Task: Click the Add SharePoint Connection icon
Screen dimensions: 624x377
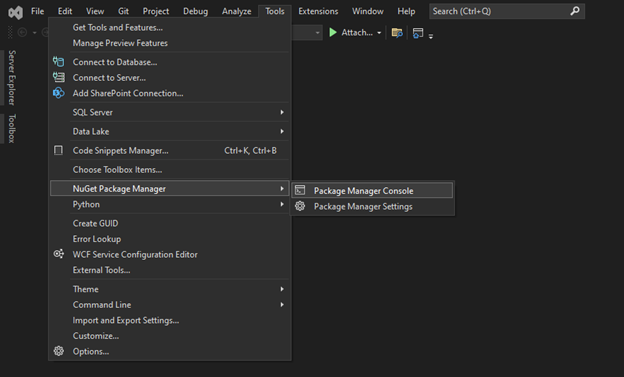Action: coord(58,93)
